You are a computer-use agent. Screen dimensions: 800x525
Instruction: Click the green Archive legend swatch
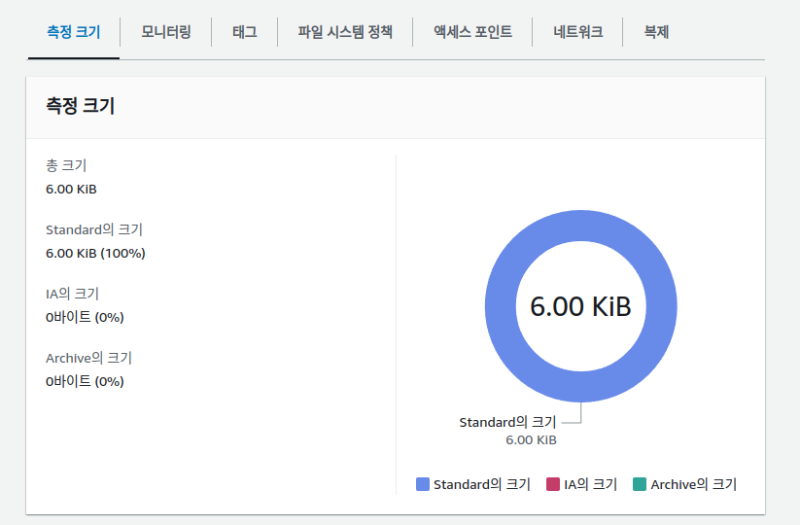tap(639, 484)
